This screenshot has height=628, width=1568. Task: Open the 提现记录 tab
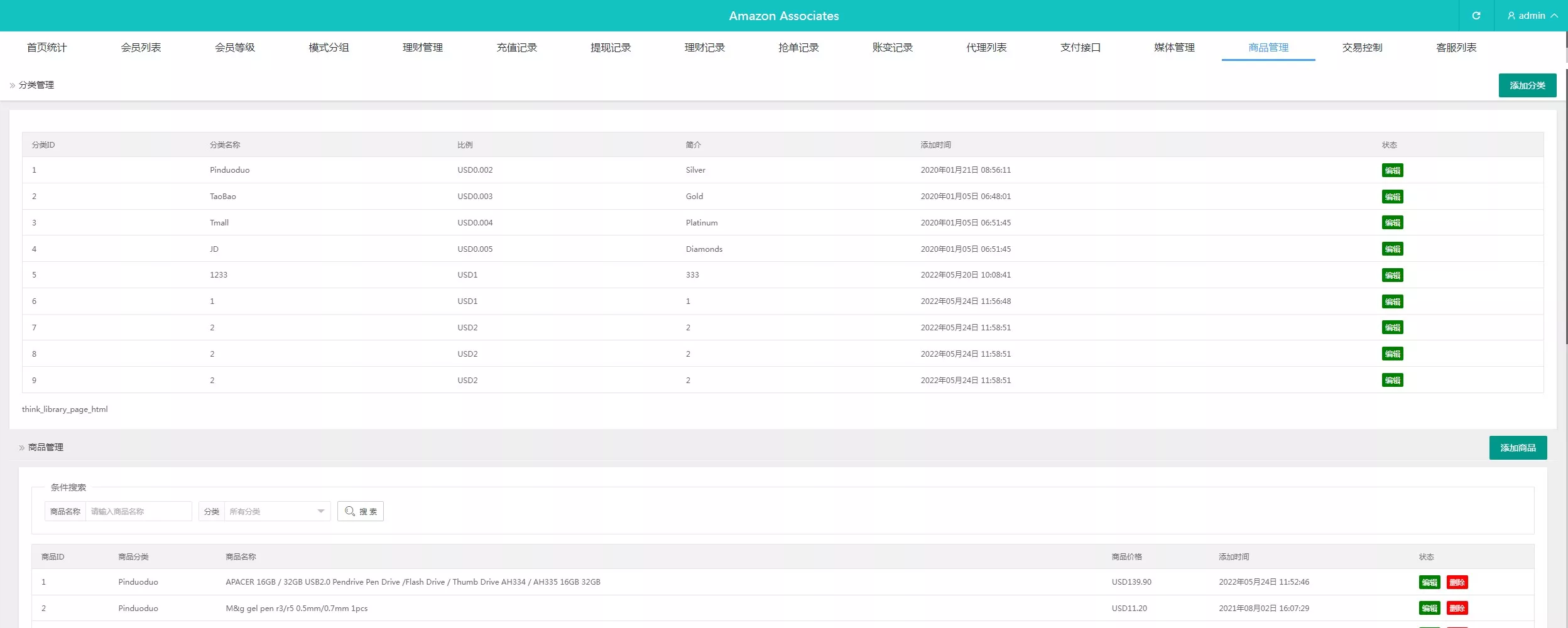pyautogui.click(x=611, y=48)
